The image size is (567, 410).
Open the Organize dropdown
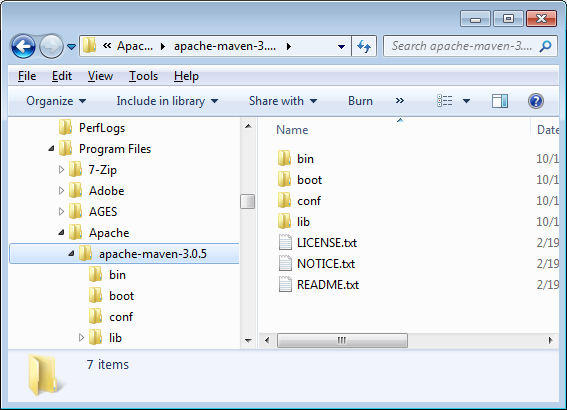(x=56, y=101)
